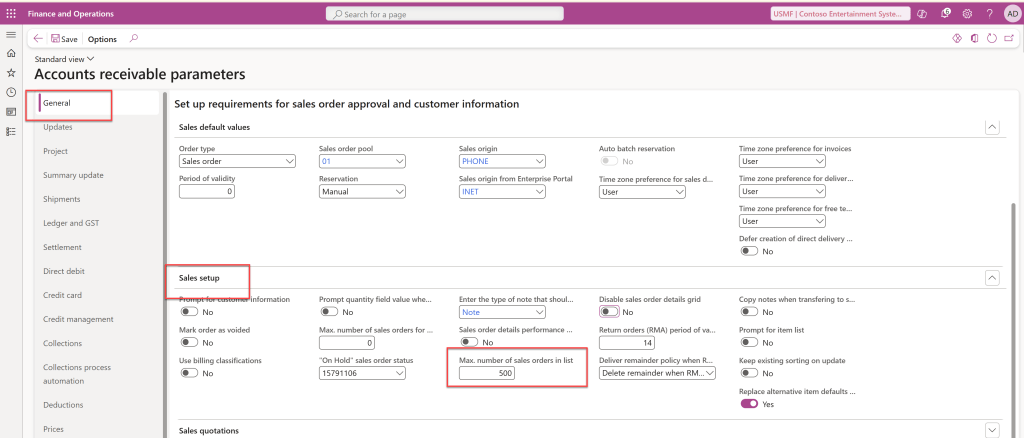1024x438 pixels.
Task: Click the Save button
Action: coord(64,39)
